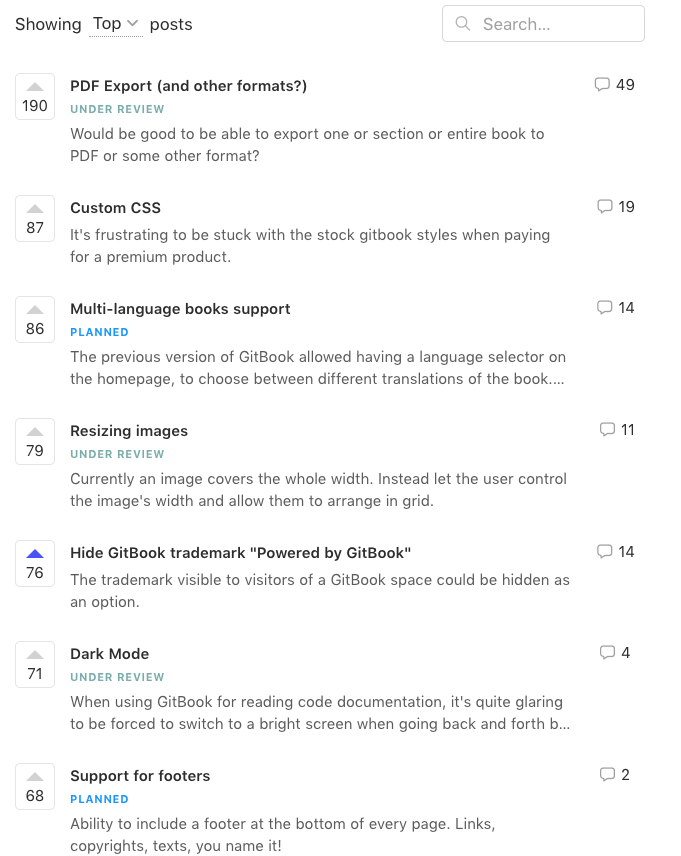Click the chevron next to Top

[x=132, y=23]
